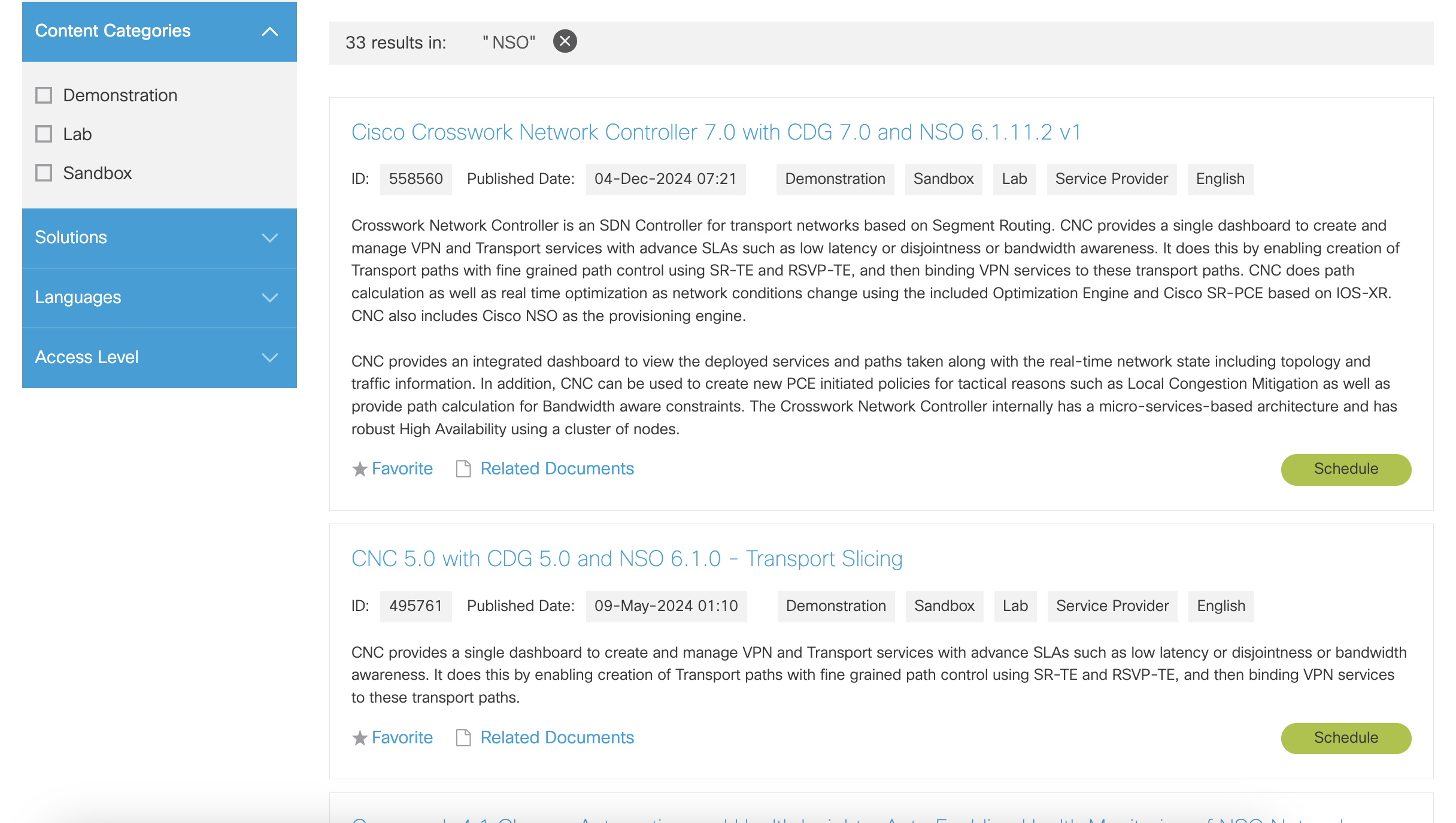This screenshot has width=1456, height=823.
Task: Open CNC 5.0 Transport Slicing title link
Action: (x=626, y=559)
